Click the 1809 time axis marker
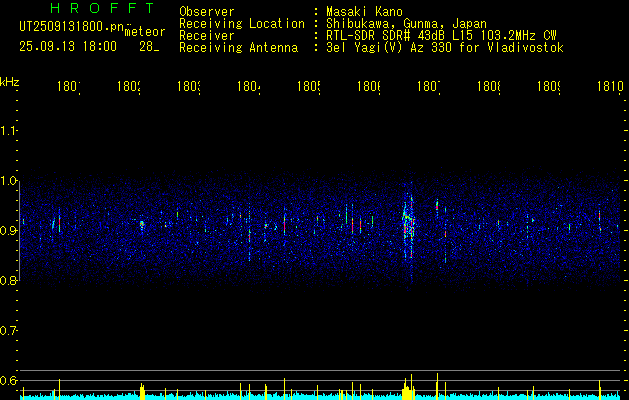 coord(549,86)
